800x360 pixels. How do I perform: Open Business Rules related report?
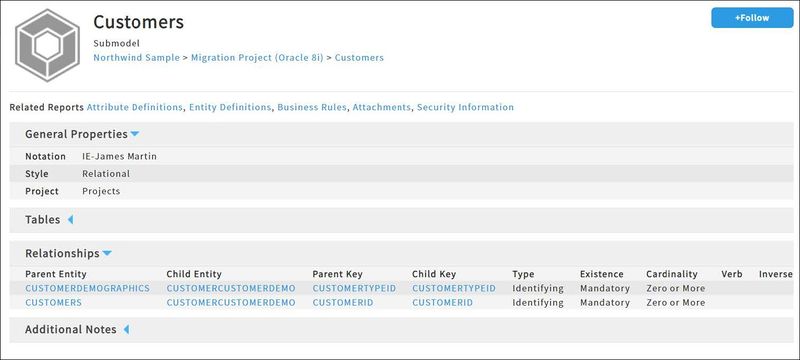coord(312,107)
